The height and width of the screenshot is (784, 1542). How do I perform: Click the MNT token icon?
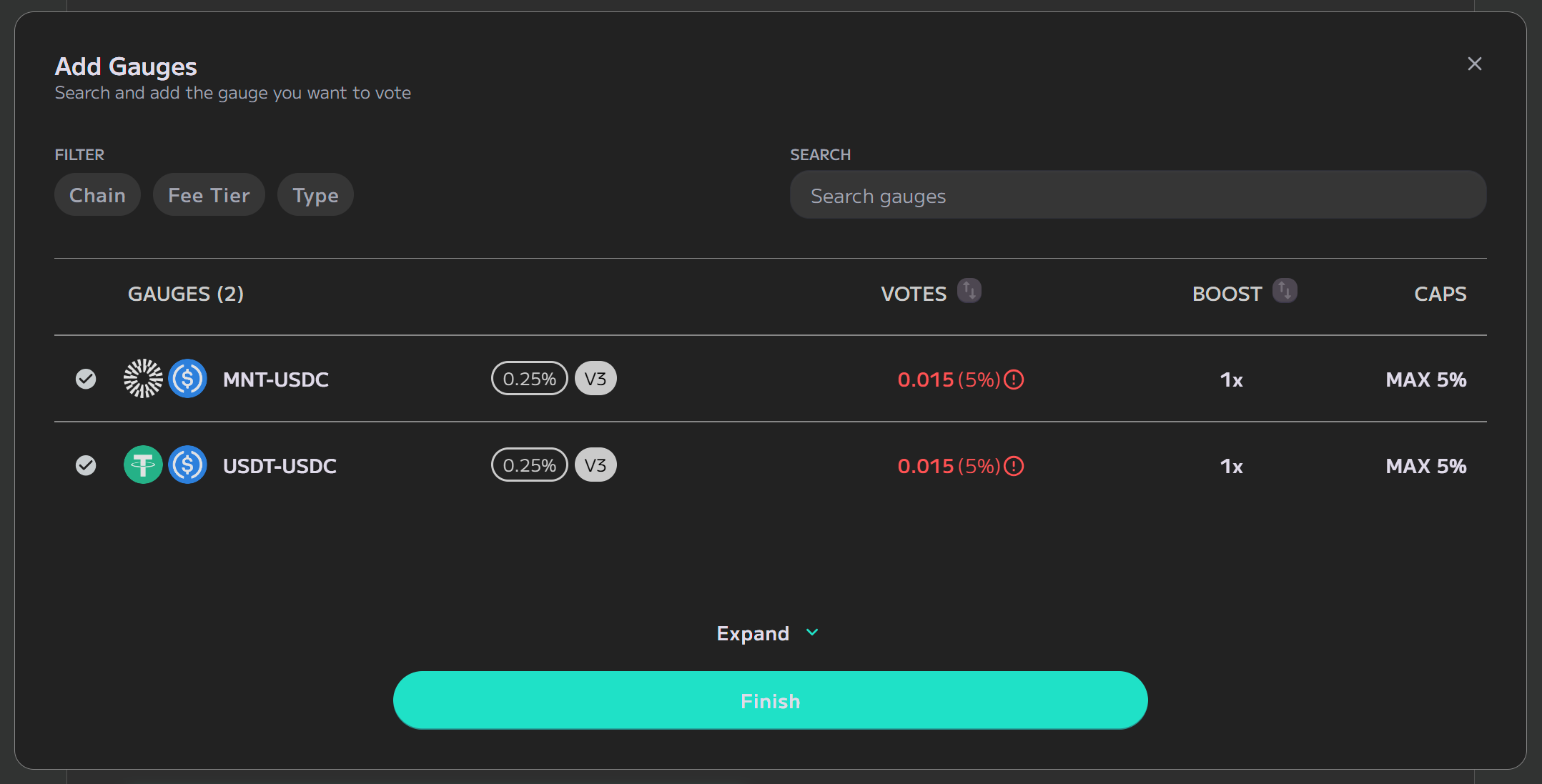point(143,379)
